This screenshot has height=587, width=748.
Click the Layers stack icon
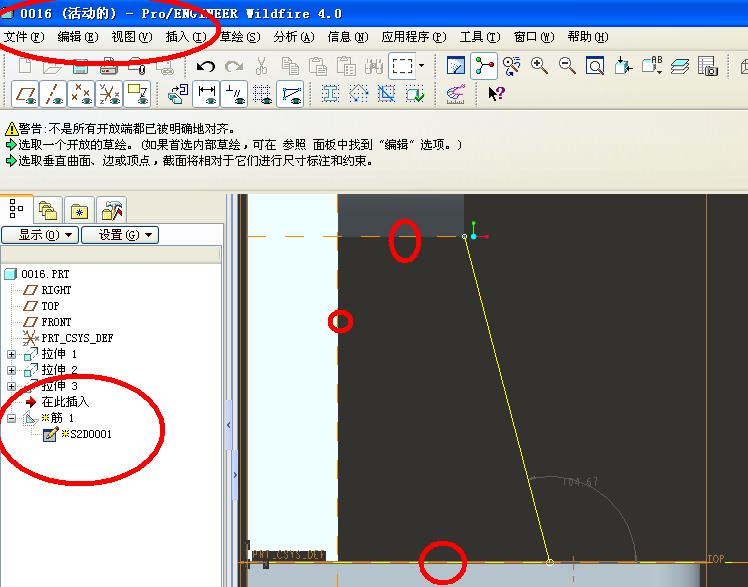(x=680, y=66)
